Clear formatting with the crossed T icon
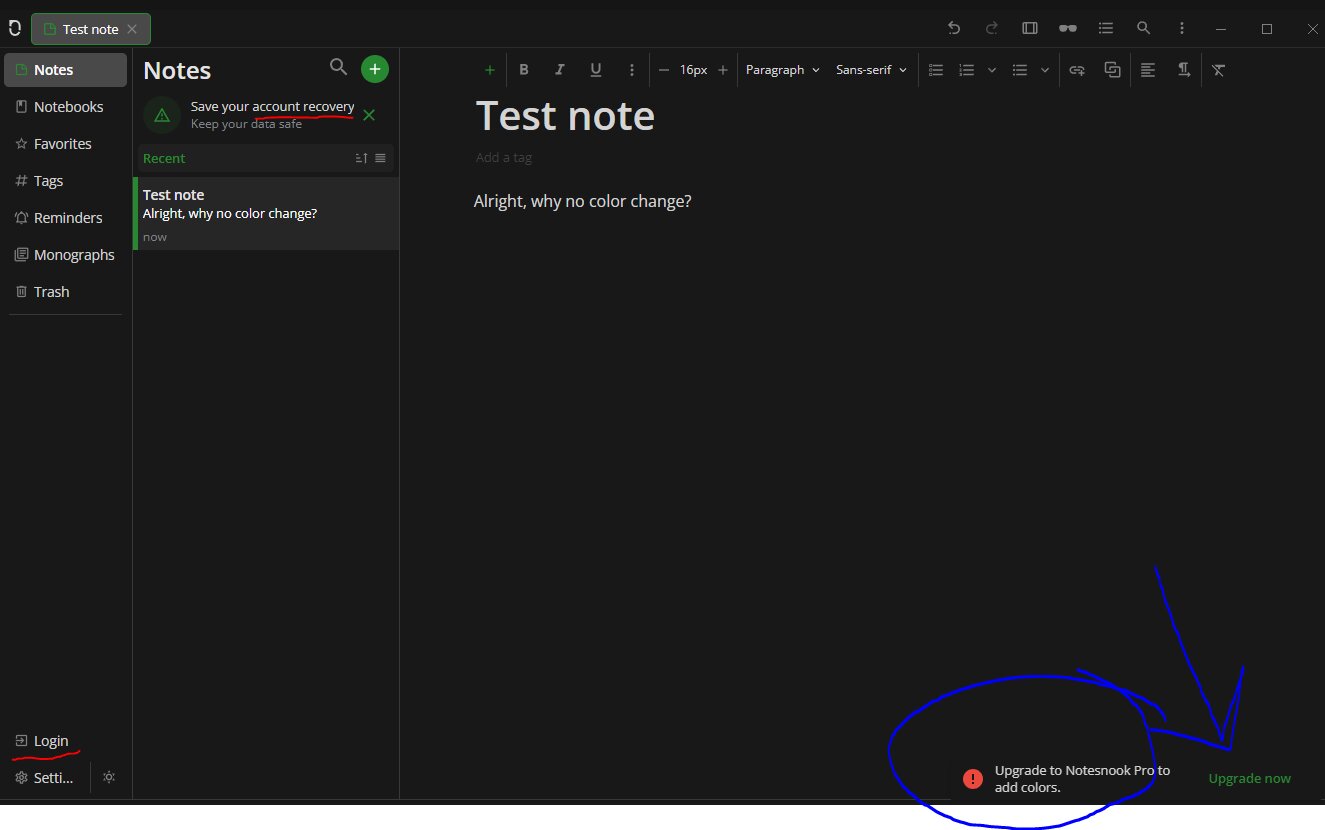Screen dimensions: 1325x830 tap(1218, 70)
